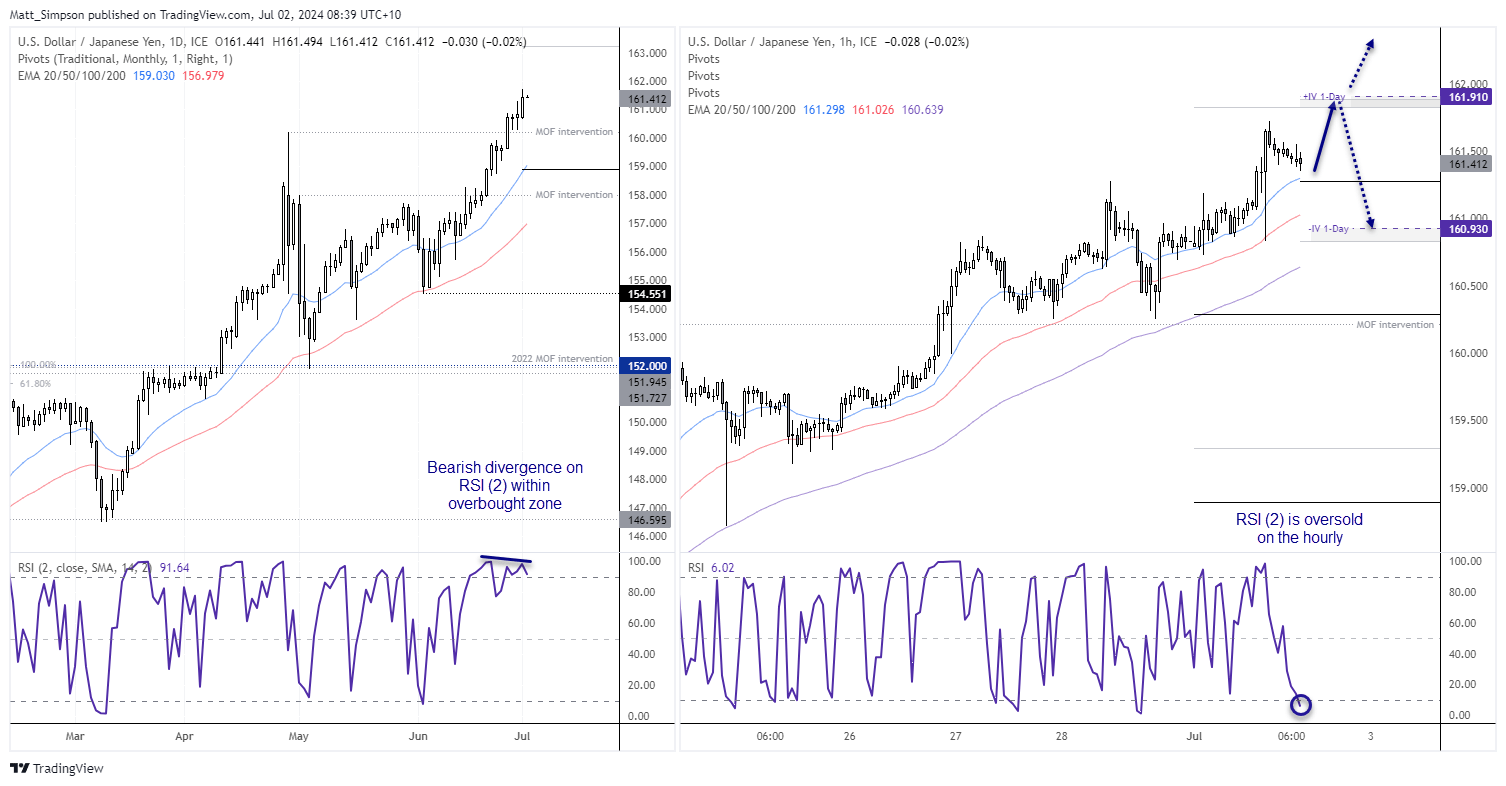Click the 159.500 axis value on hourly chart
1506x786 pixels.
tap(1468, 421)
